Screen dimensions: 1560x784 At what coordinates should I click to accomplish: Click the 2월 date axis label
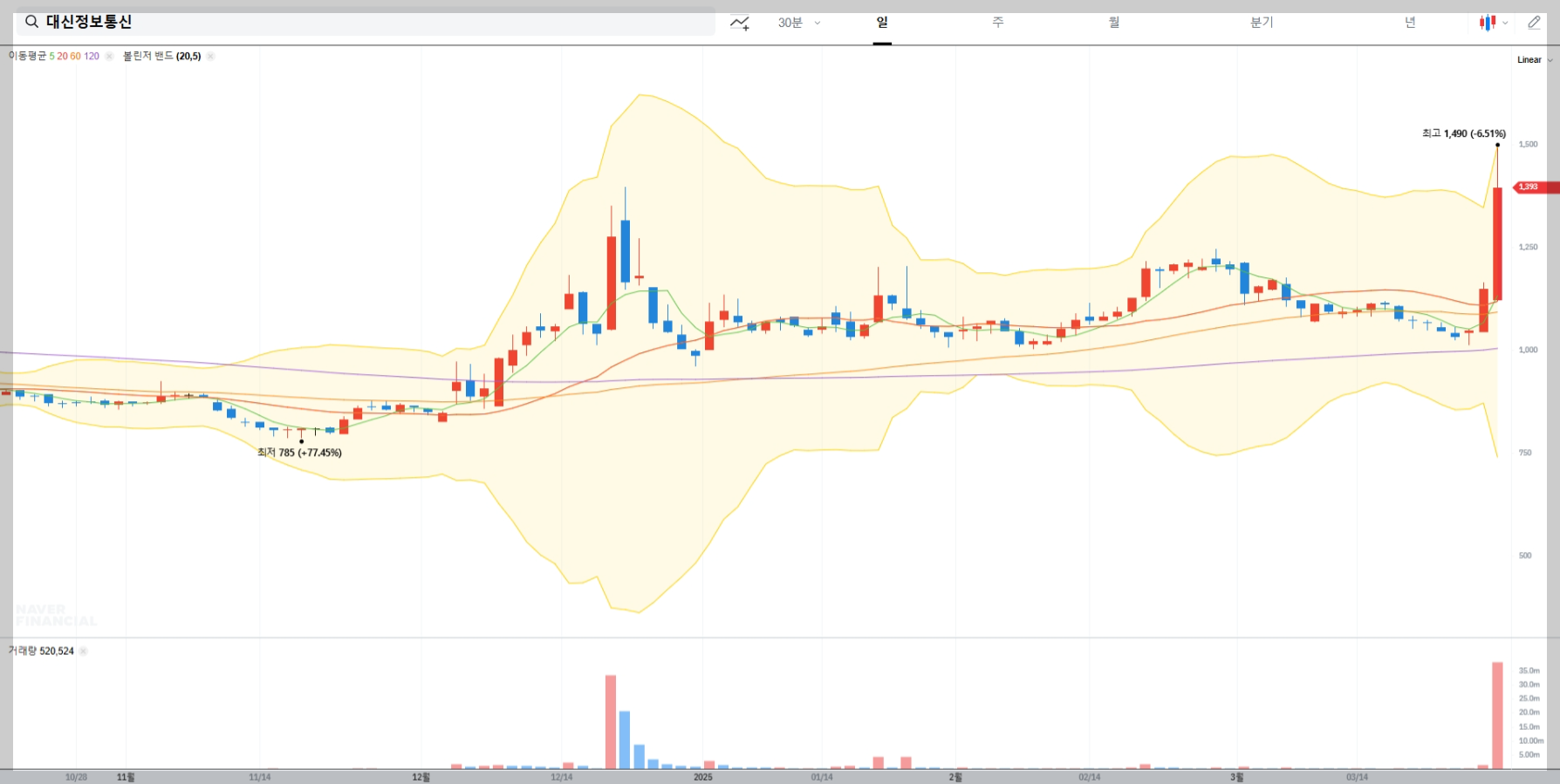[955, 777]
